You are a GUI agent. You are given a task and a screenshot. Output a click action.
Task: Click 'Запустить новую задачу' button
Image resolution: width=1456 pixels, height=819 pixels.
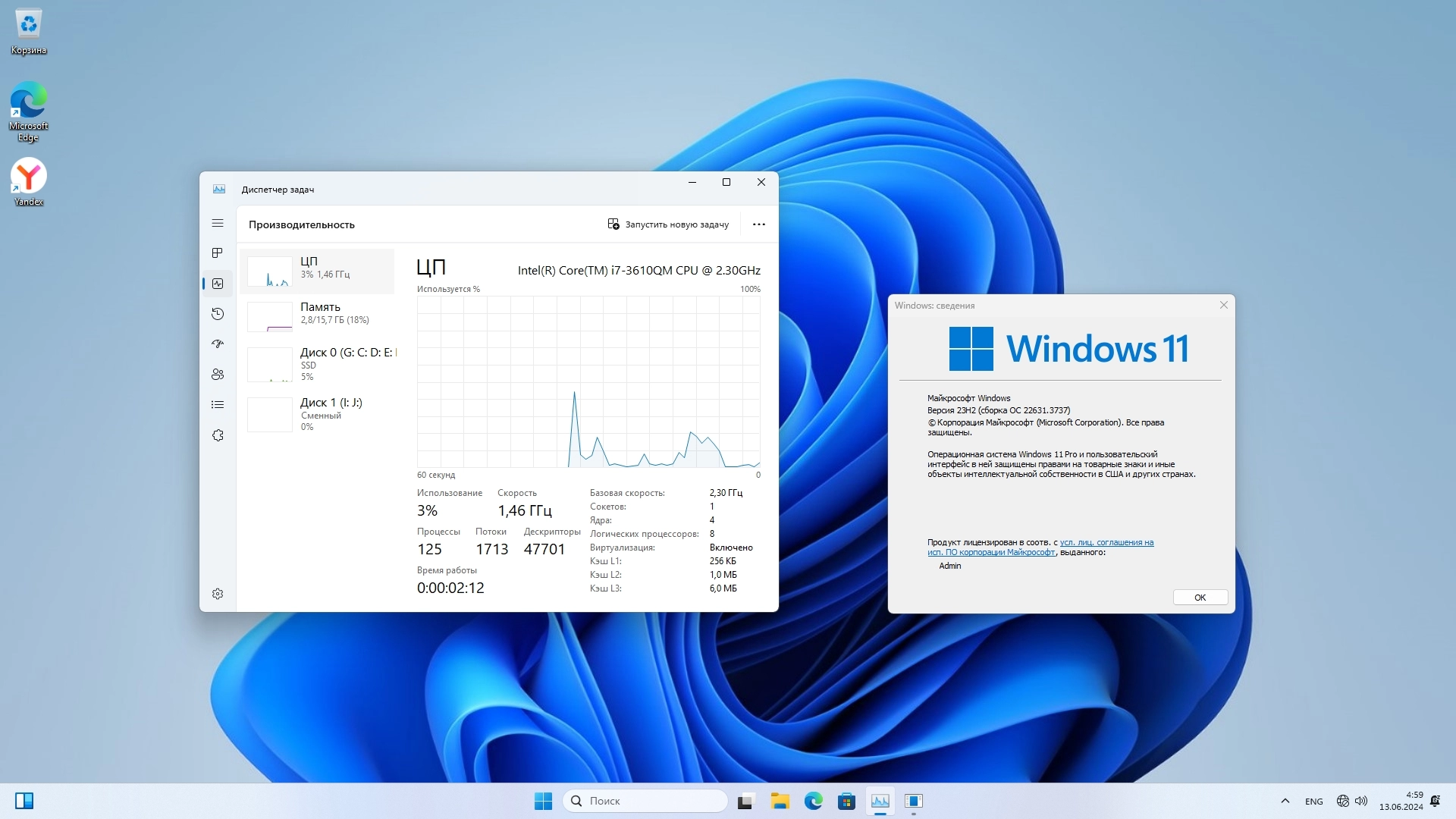[668, 224]
